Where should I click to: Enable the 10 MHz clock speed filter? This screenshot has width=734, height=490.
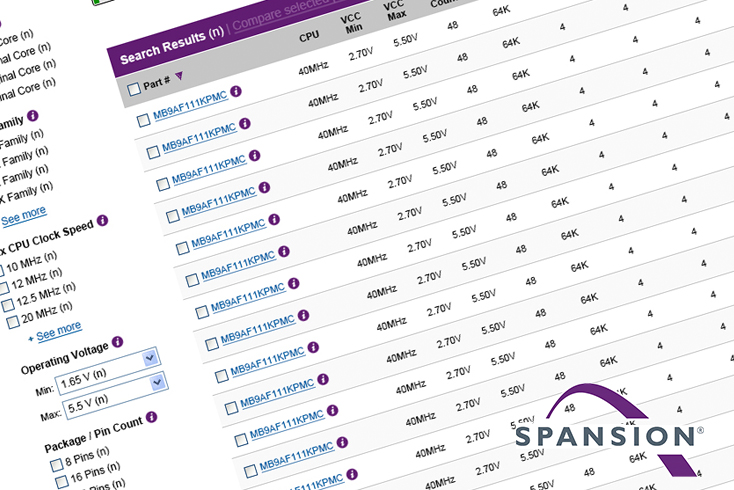pyautogui.click(x=0, y=271)
